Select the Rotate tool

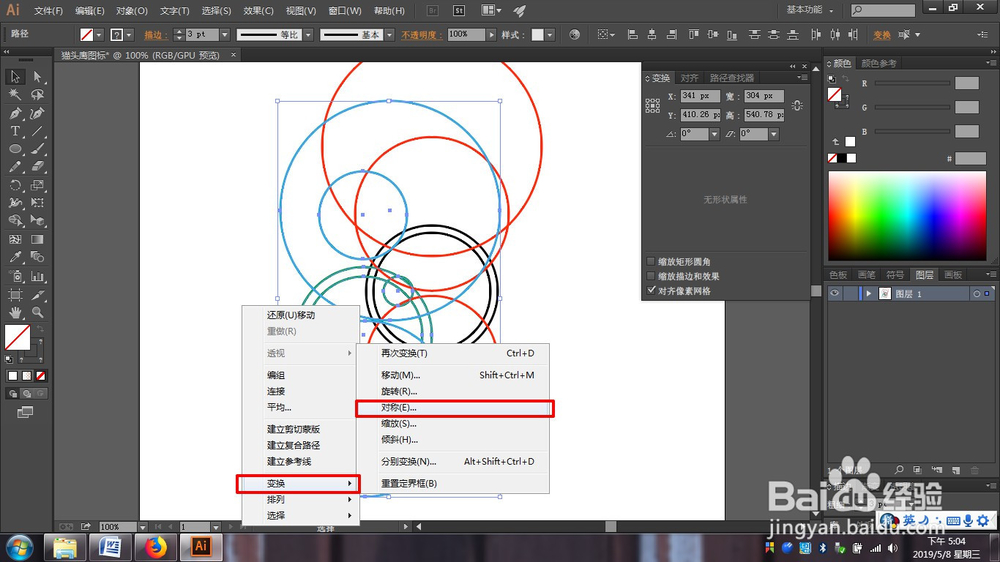(x=15, y=186)
